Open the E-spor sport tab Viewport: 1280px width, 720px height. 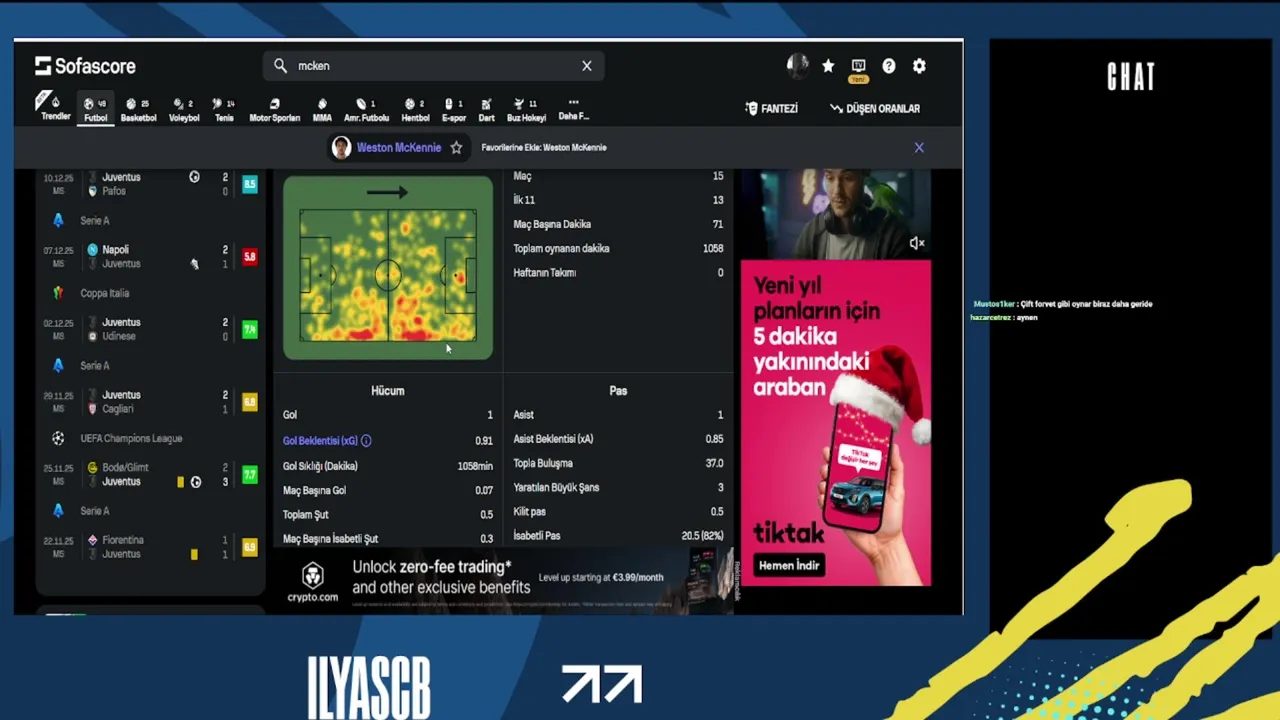tap(454, 109)
